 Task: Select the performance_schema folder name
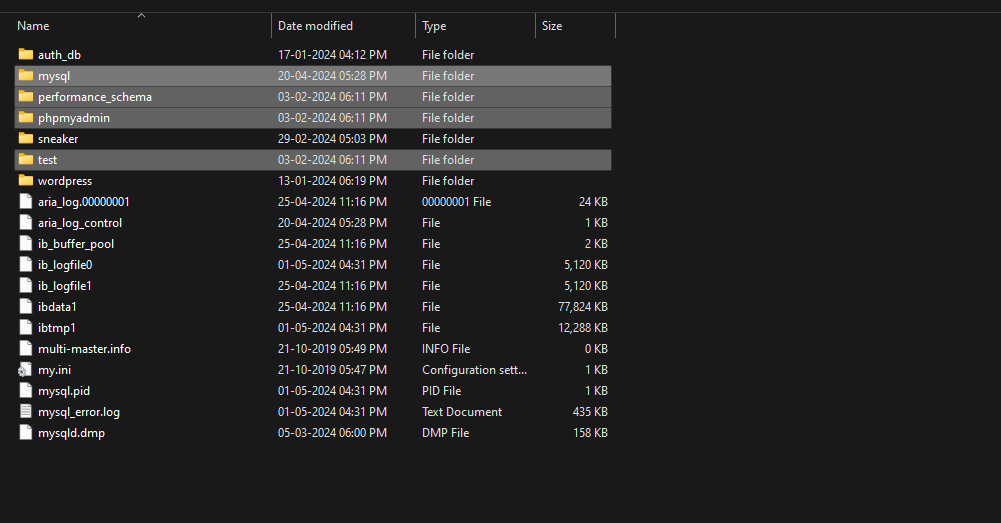(94, 97)
